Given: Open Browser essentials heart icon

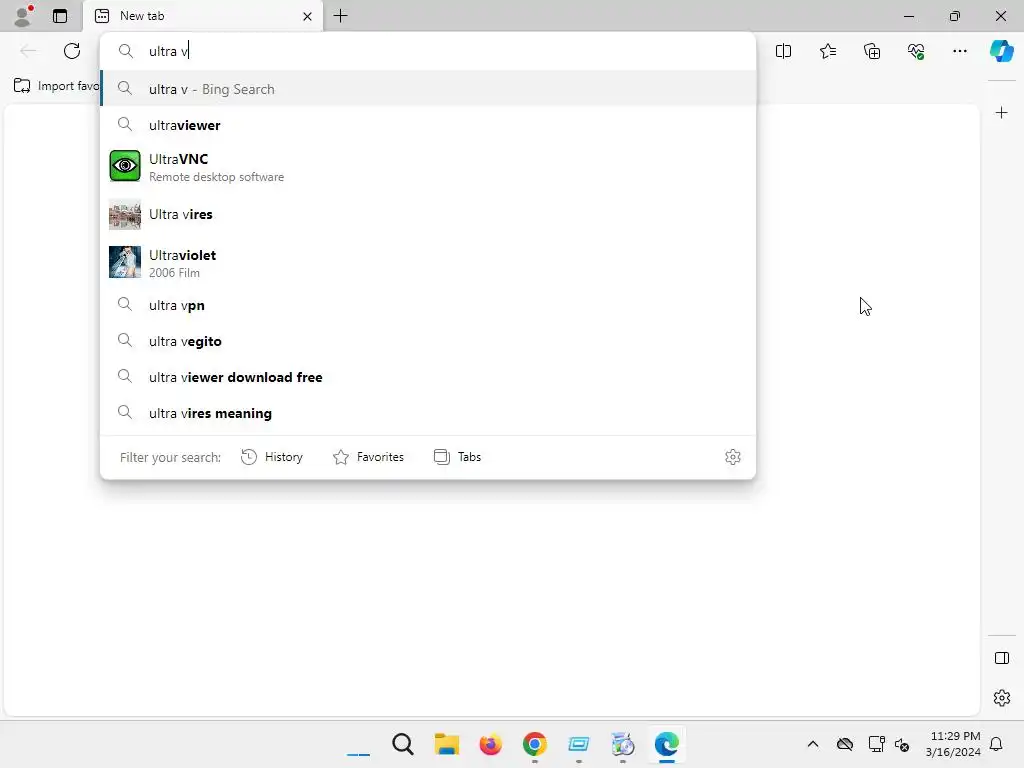Looking at the screenshot, I should click(916, 51).
